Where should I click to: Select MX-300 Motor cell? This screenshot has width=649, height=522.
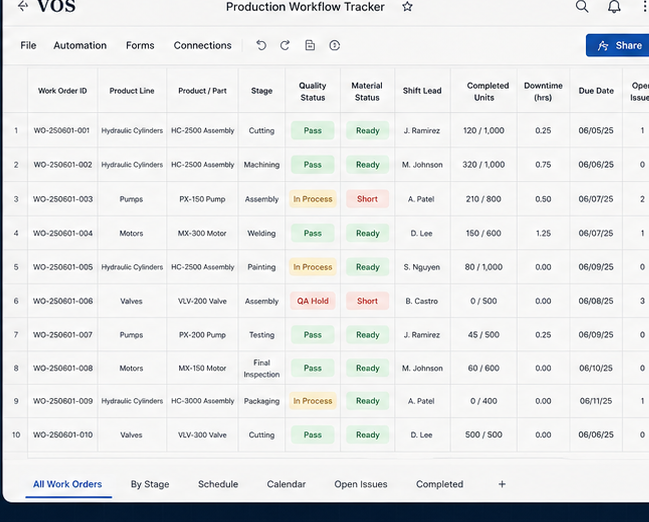point(202,233)
